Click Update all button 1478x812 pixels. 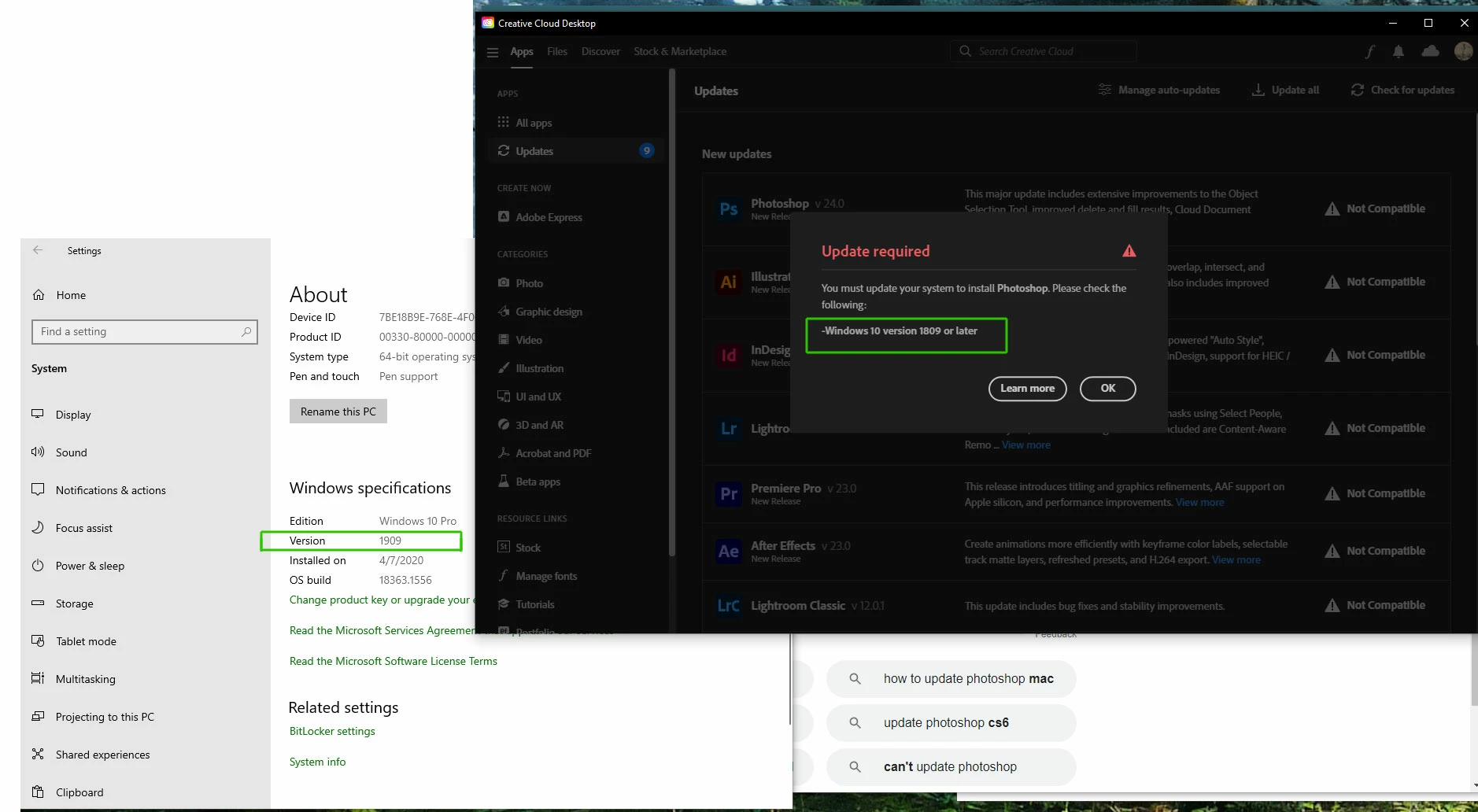tap(1285, 90)
